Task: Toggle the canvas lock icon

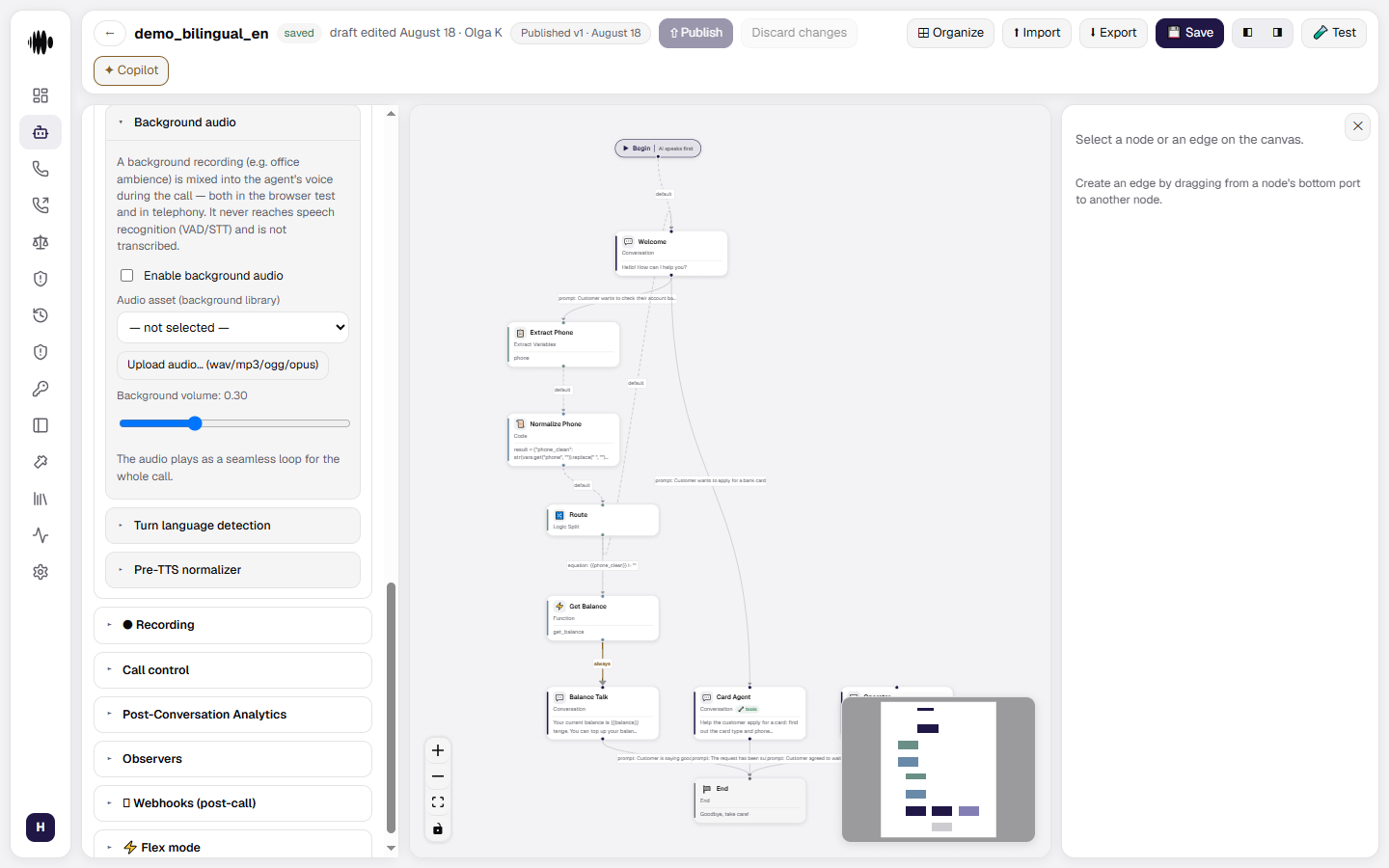Action: point(438,828)
